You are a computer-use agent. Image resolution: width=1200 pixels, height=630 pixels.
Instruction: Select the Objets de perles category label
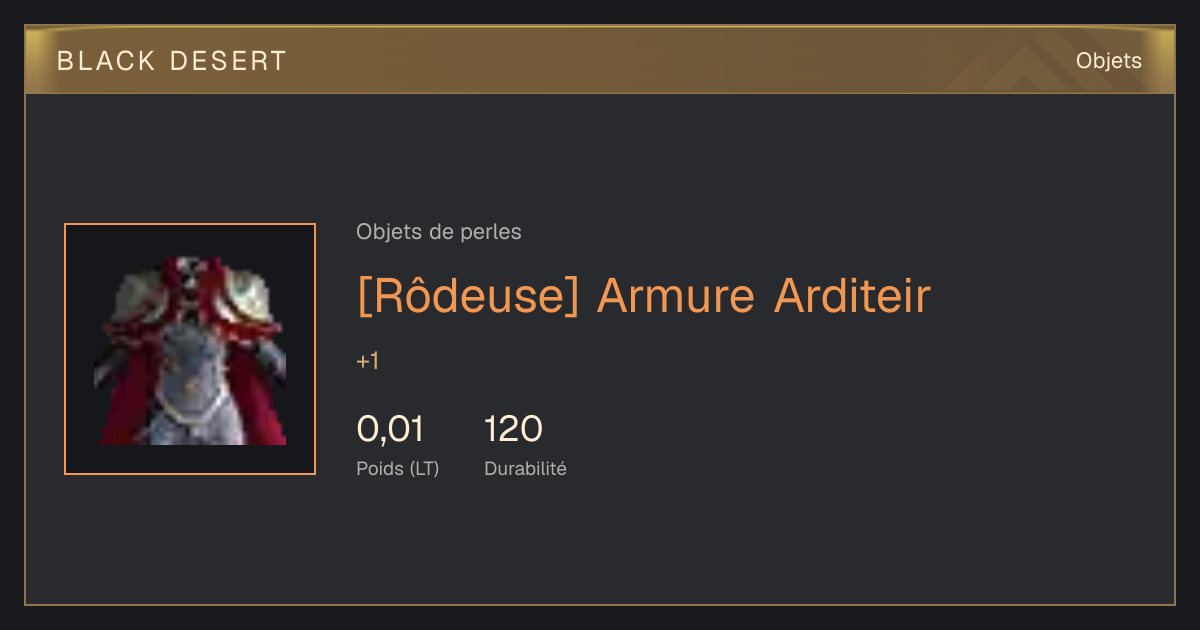439,232
